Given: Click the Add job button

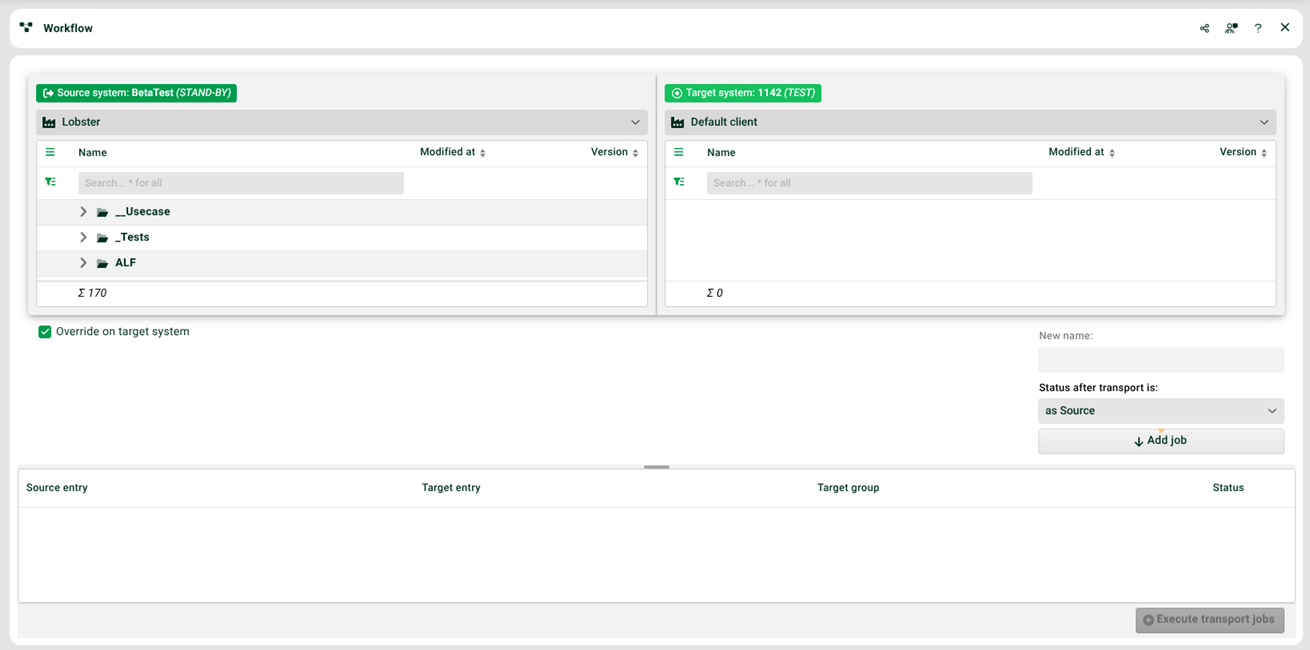Looking at the screenshot, I should (x=1161, y=441).
